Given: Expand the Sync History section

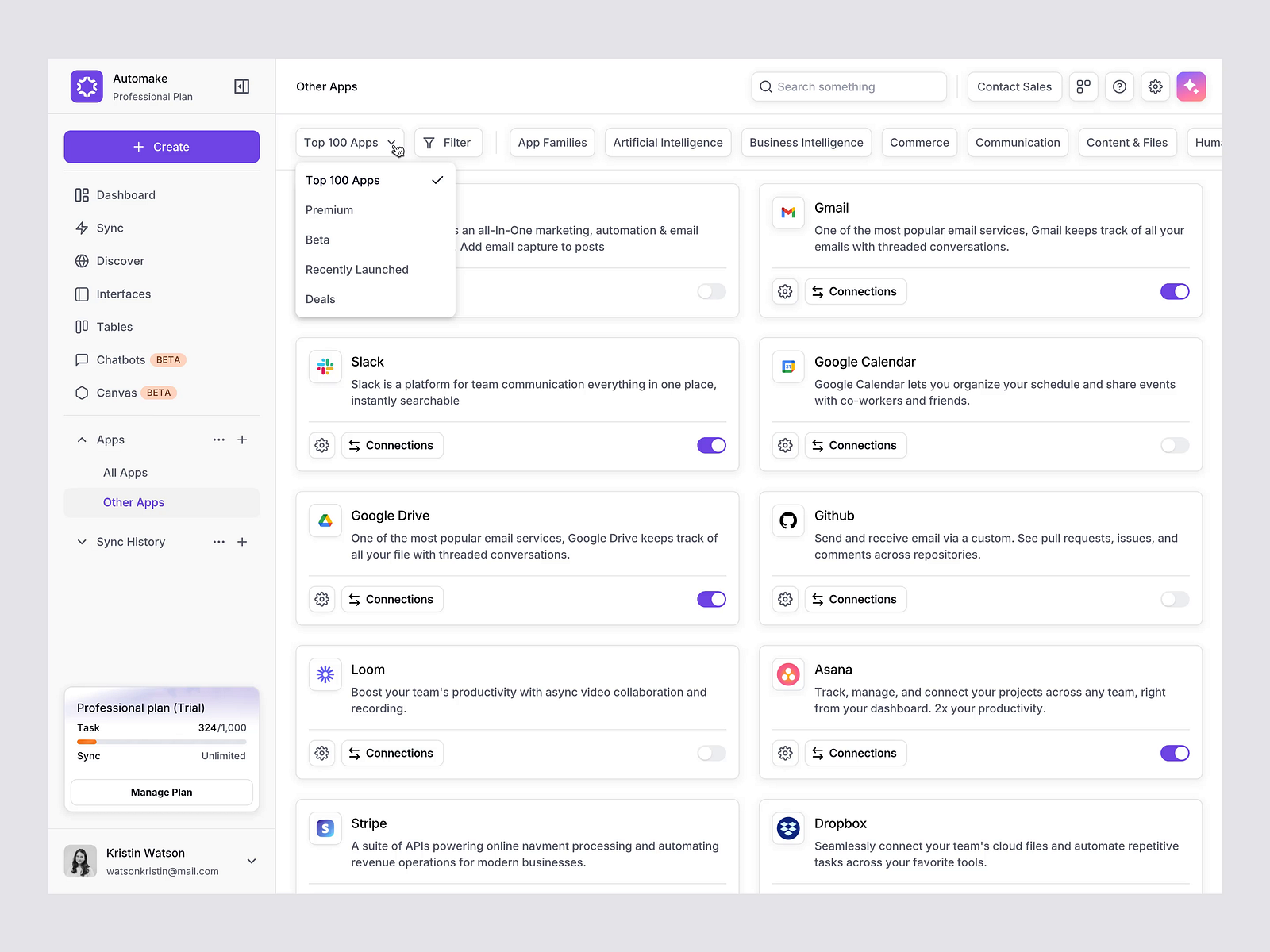Looking at the screenshot, I should (82, 541).
